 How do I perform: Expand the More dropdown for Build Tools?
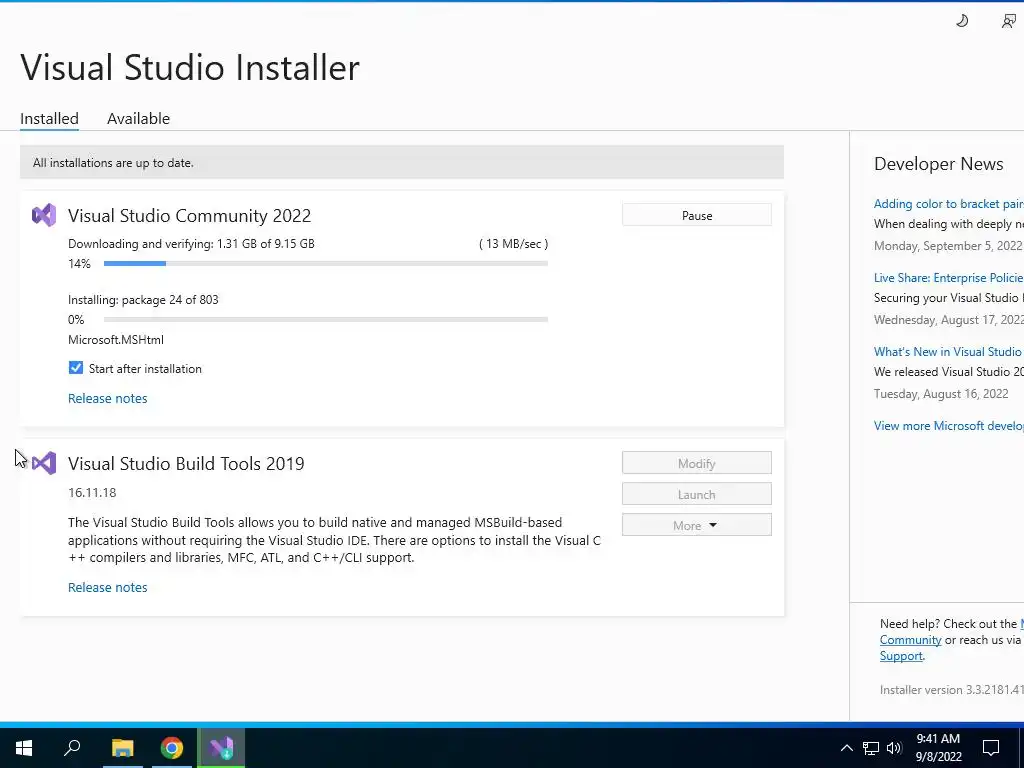tap(697, 525)
